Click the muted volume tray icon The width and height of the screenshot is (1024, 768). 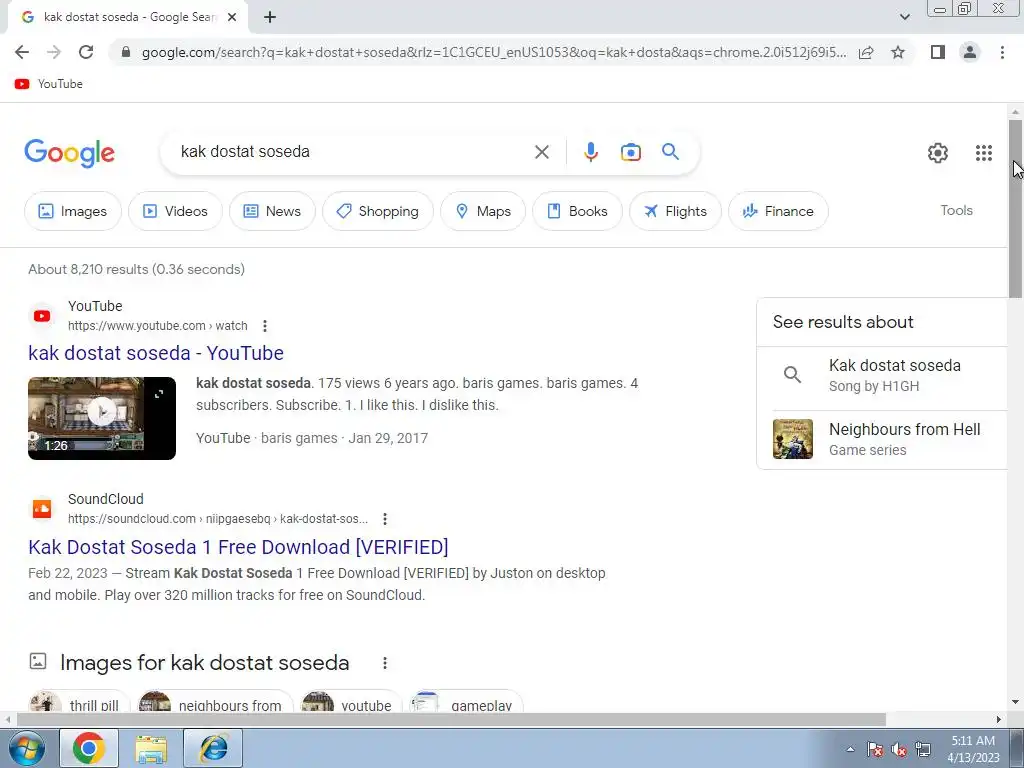tap(899, 749)
